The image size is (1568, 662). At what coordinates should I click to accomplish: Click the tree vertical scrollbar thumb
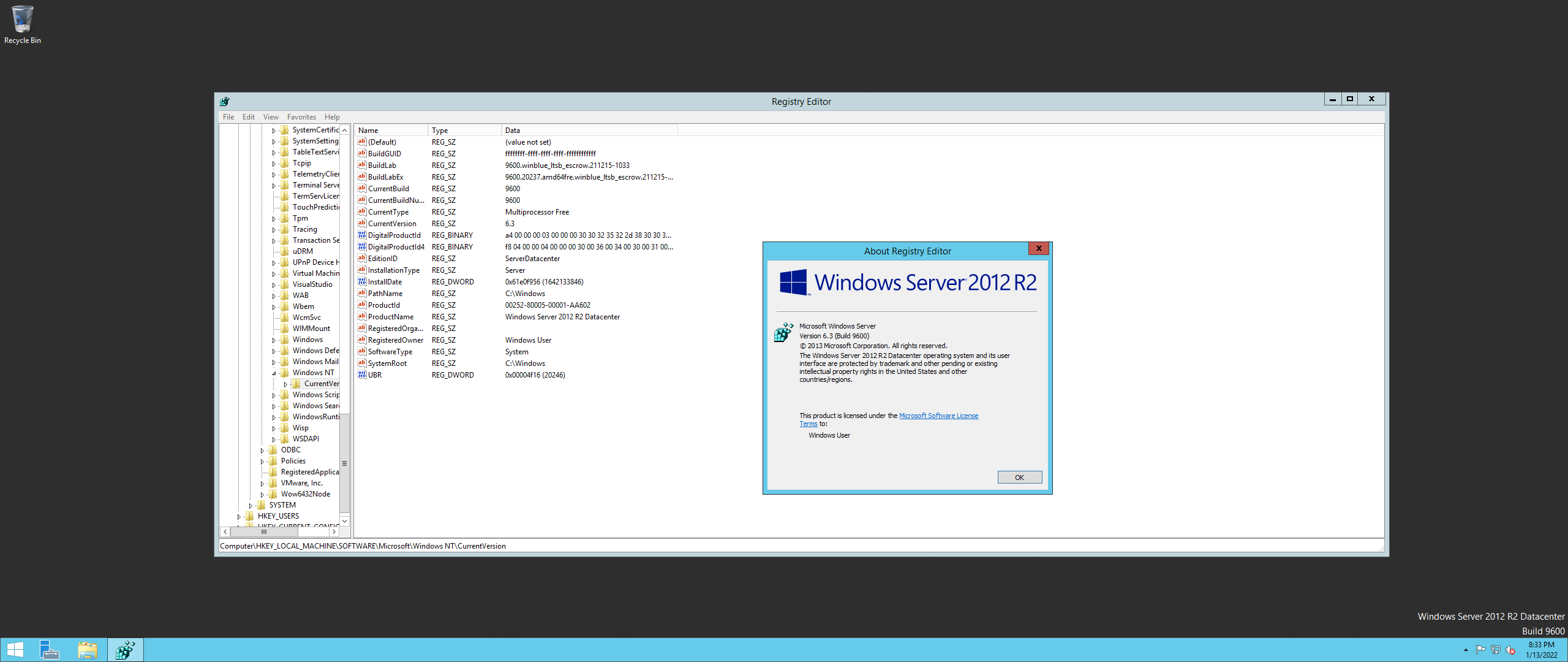tap(344, 463)
